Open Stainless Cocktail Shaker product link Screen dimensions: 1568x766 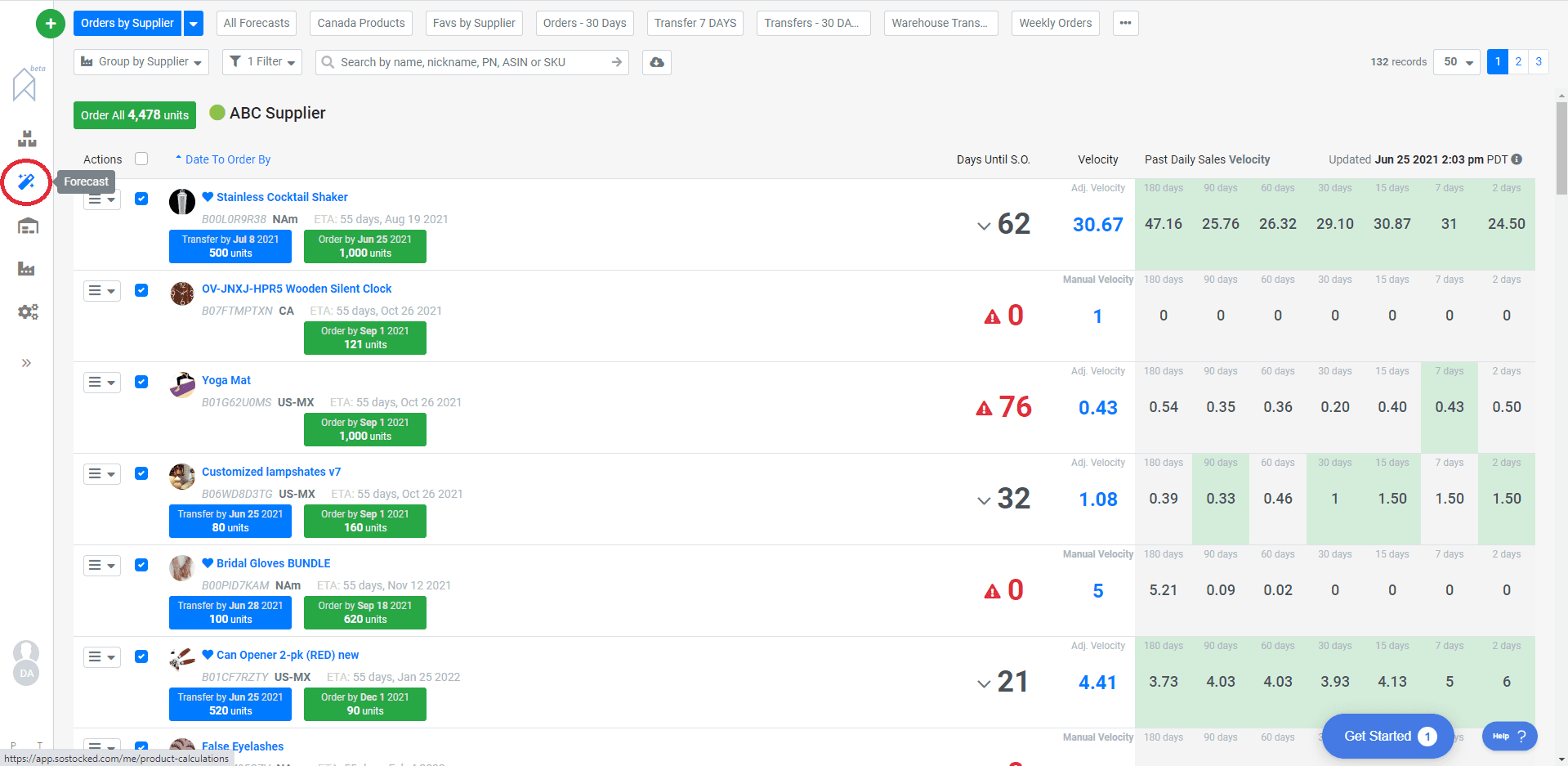282,197
